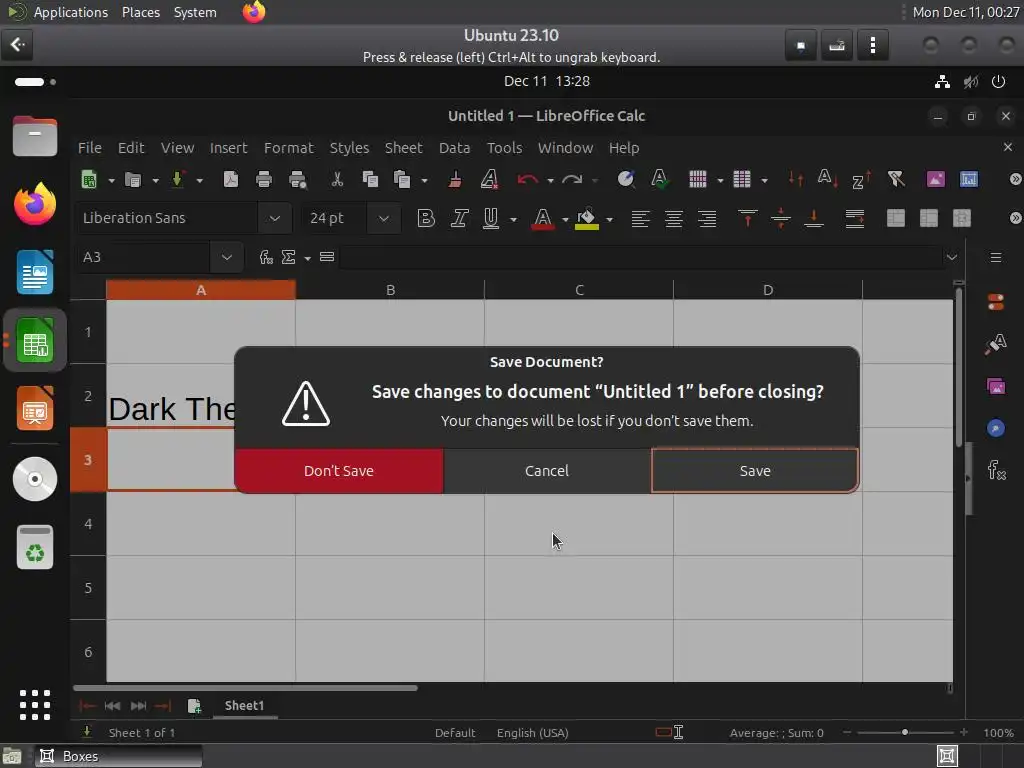Screen dimensions: 1024x768
Task: Open the Show Applications grid
Action: tap(35, 705)
